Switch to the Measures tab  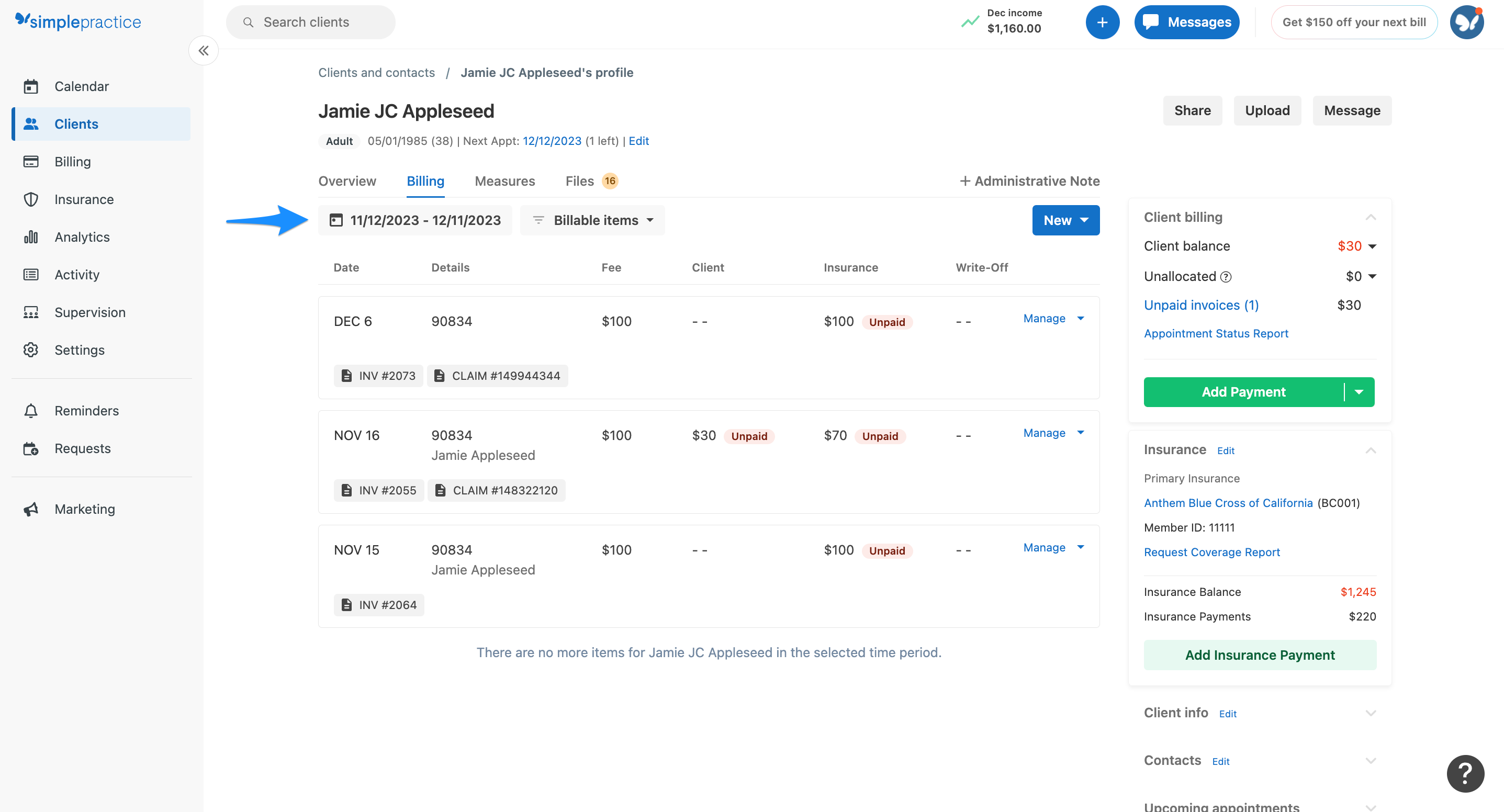504,181
